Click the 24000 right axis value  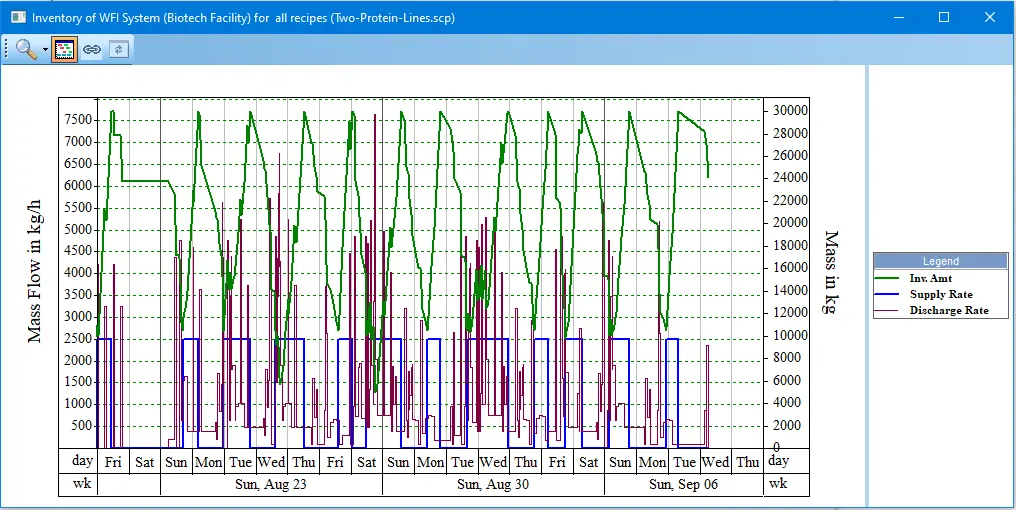(789, 178)
